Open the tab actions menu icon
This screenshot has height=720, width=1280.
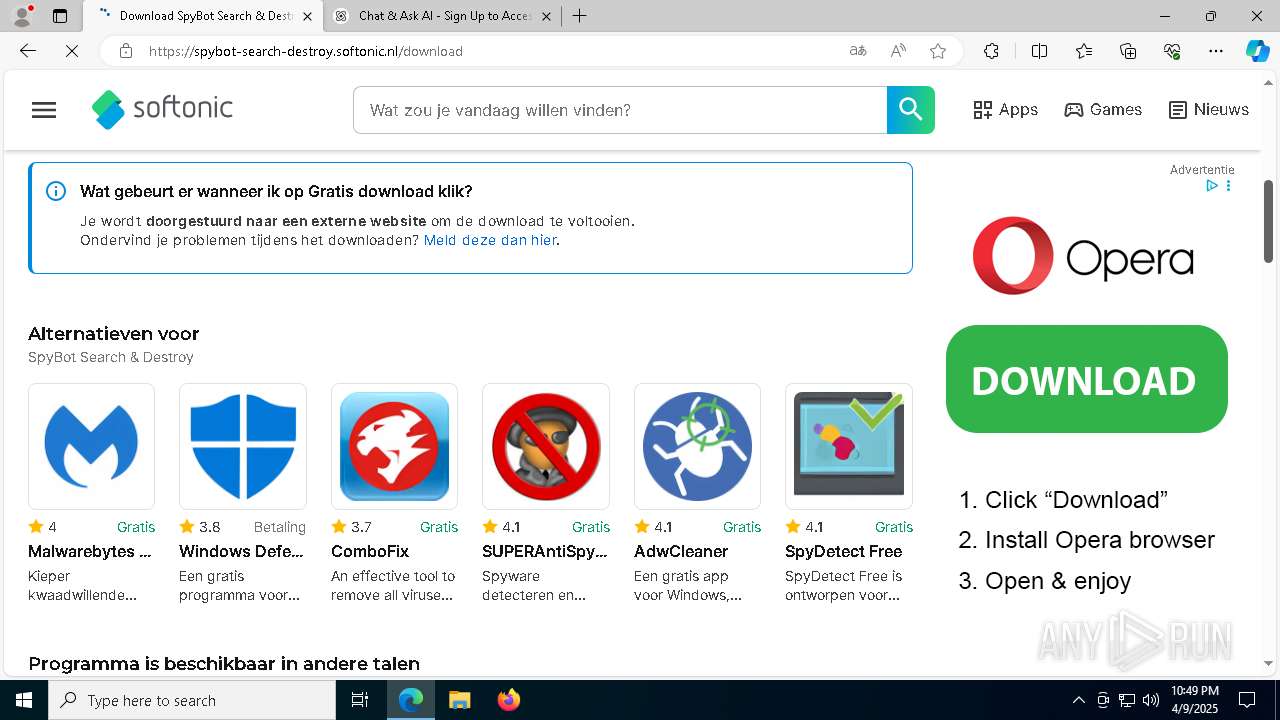click(60, 16)
